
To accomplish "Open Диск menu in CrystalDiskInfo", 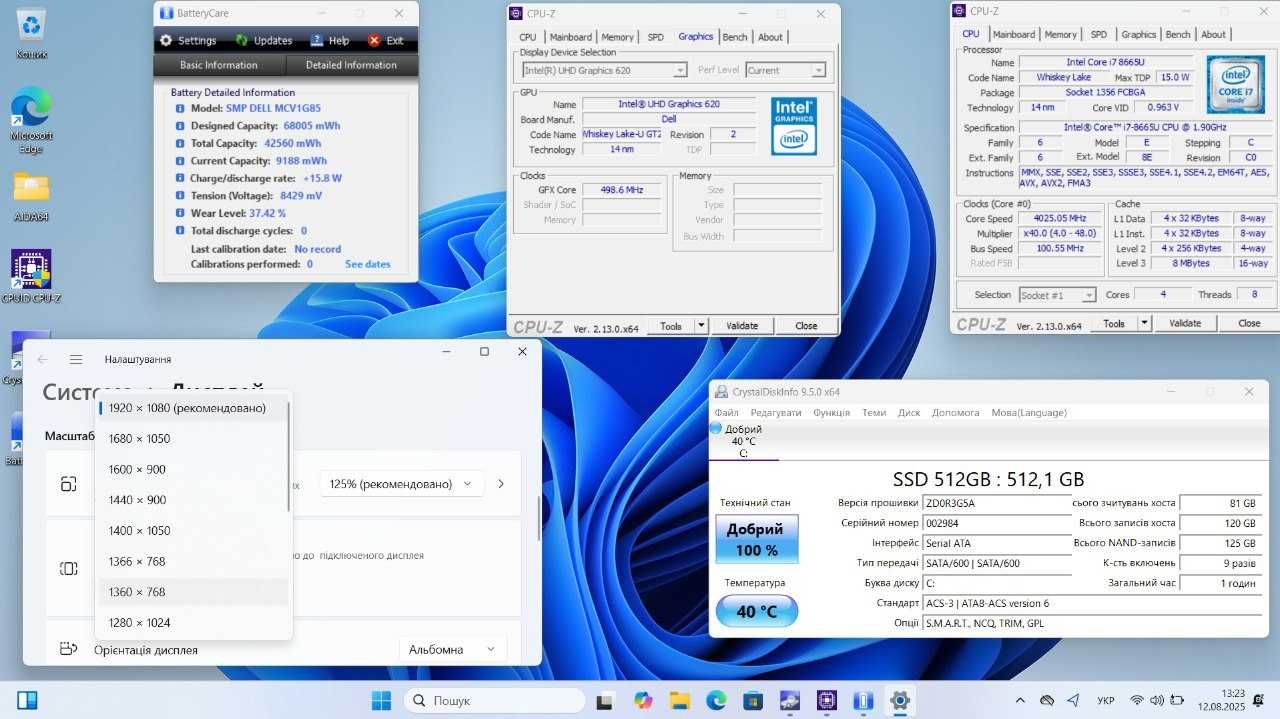I will 909,412.
